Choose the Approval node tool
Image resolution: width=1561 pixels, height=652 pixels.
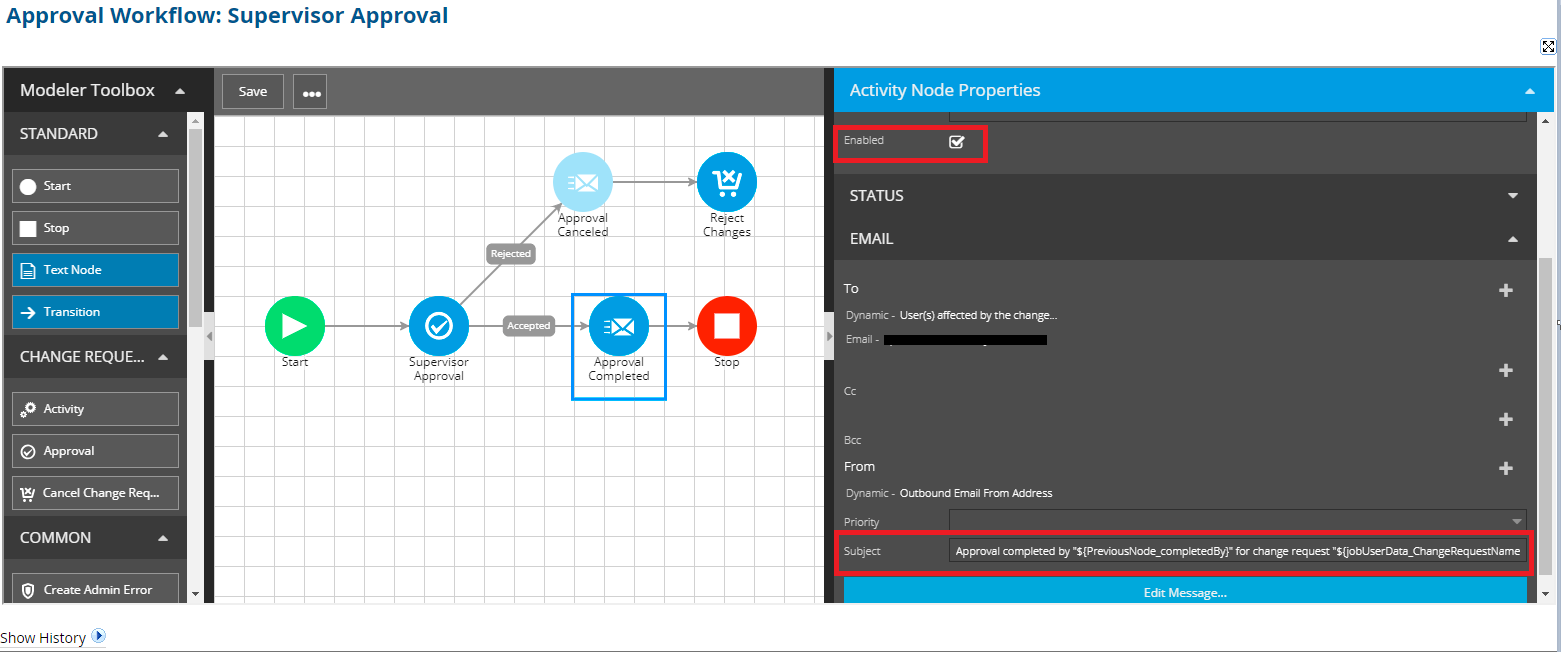(x=94, y=450)
